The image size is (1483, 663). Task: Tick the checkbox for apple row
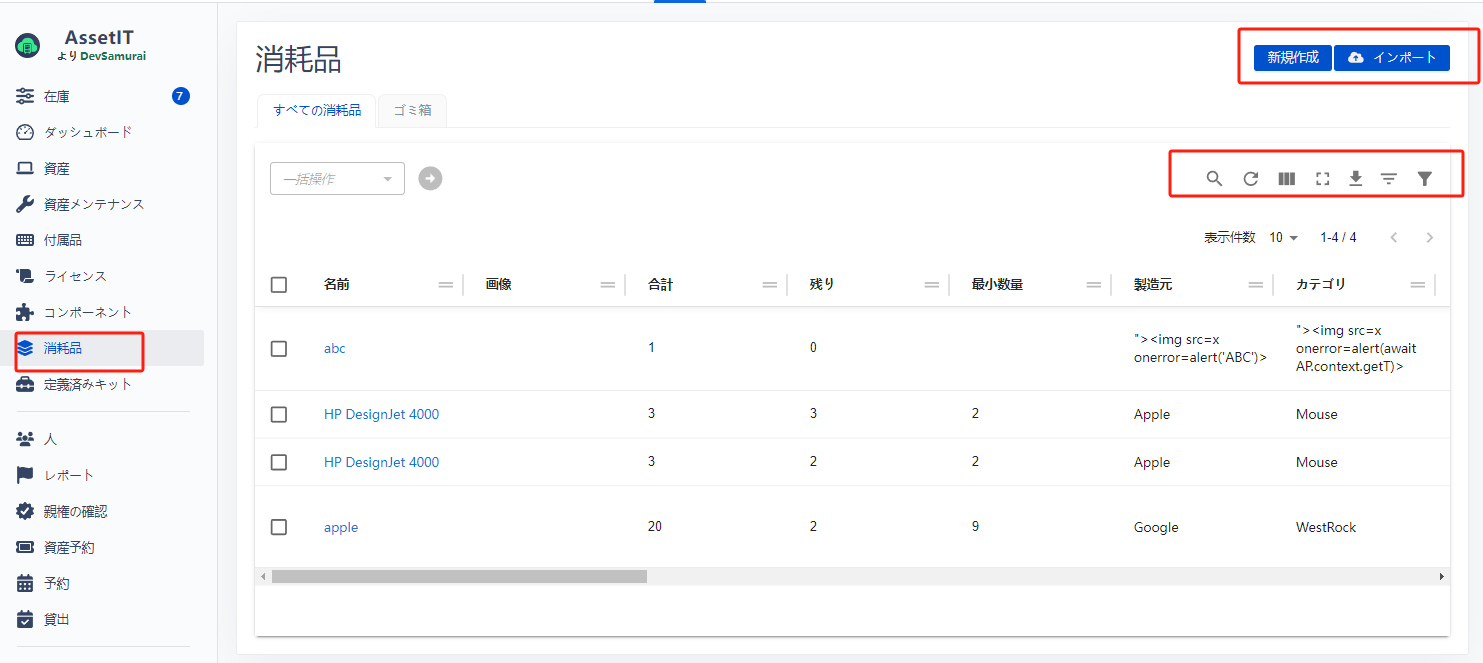click(x=279, y=527)
